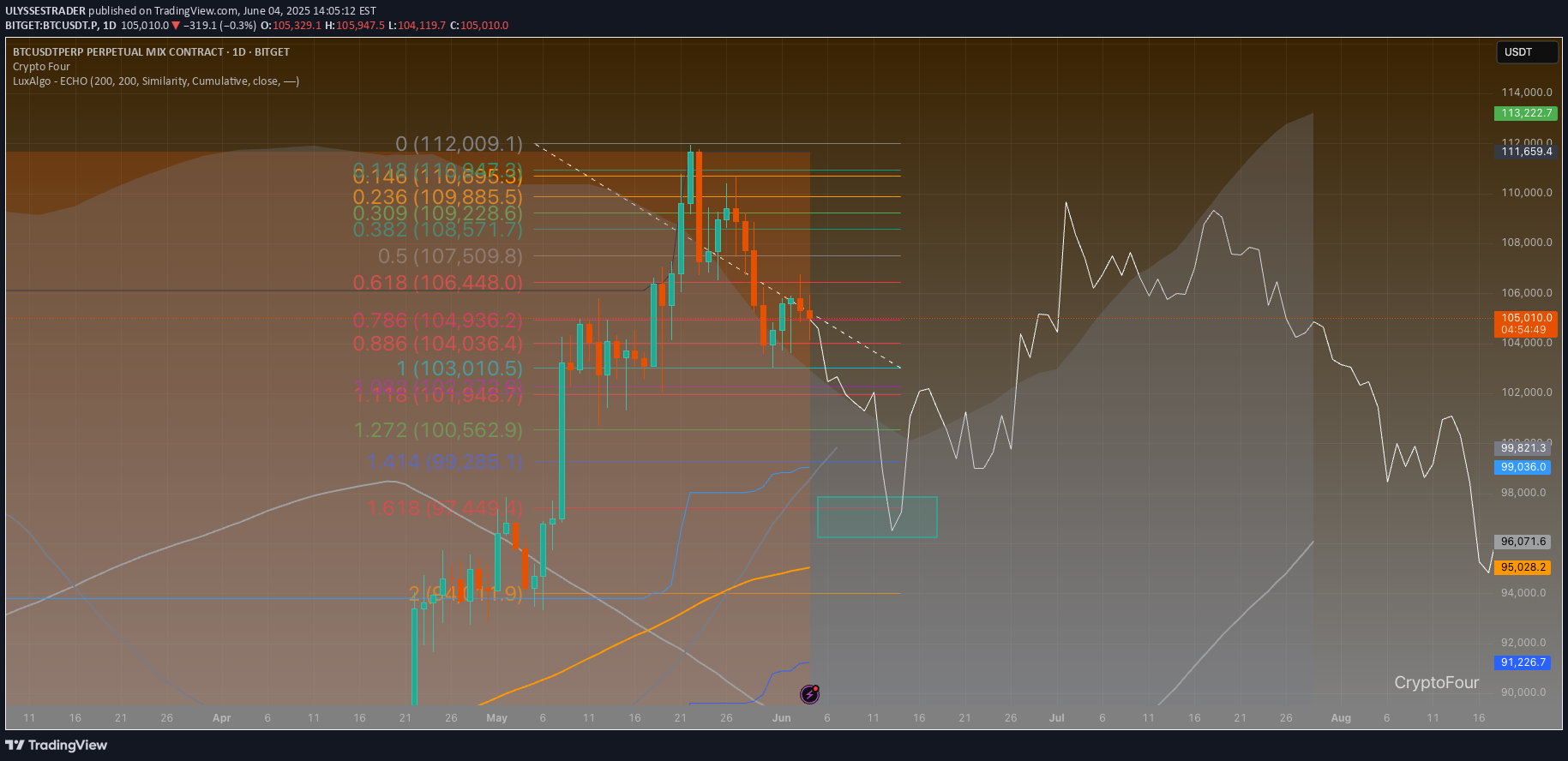Click the Jun label on time axis
This screenshot has width=1568, height=761.
[781, 718]
